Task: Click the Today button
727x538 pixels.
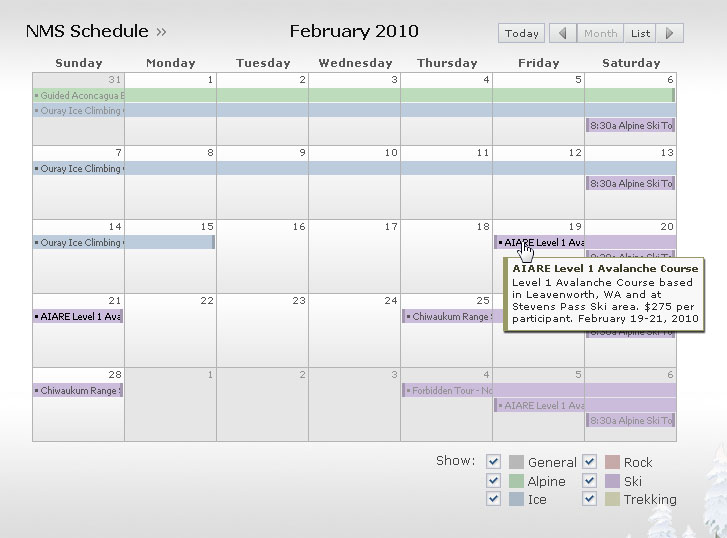Action: tap(522, 33)
